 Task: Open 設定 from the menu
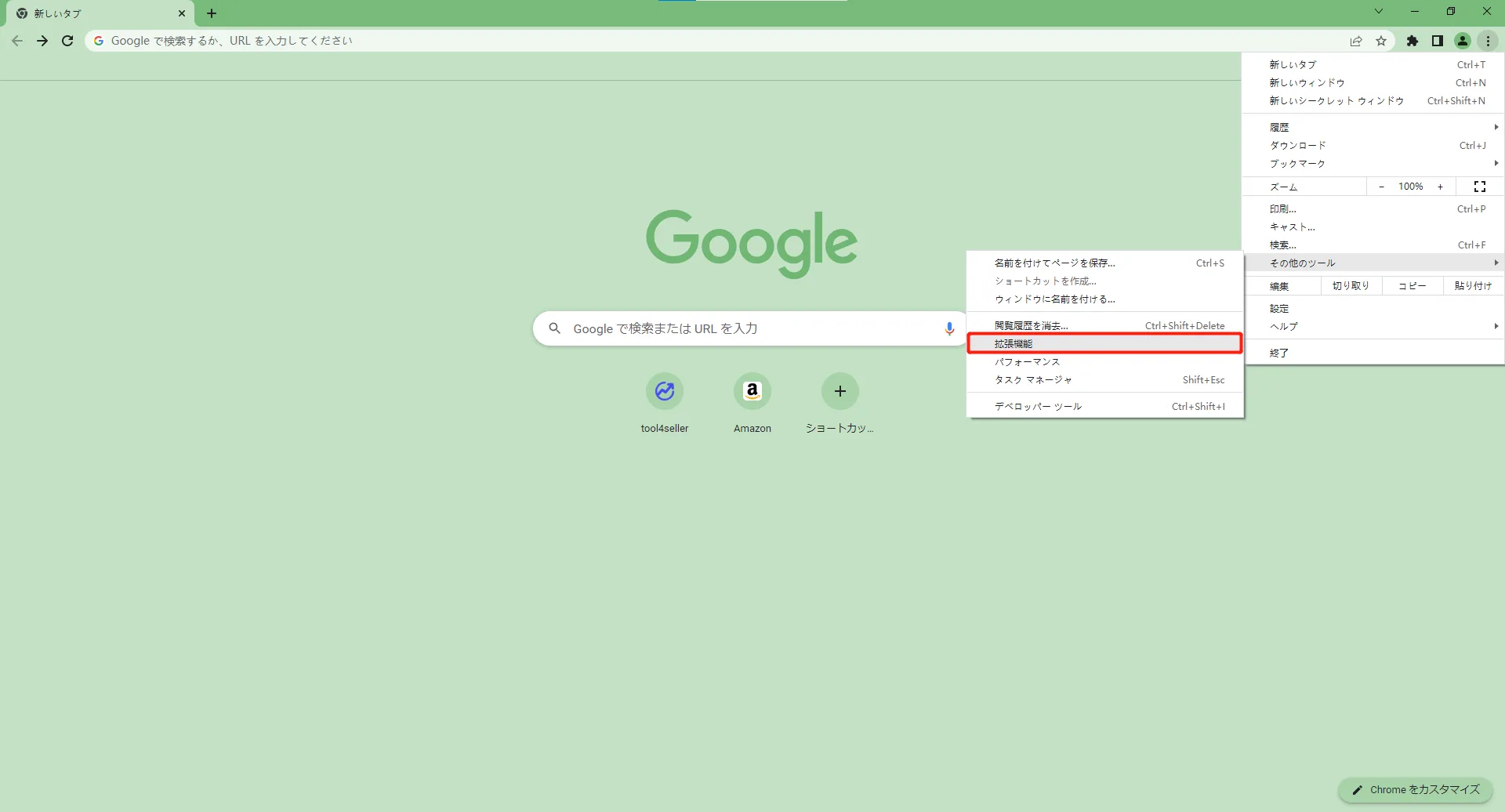1373,308
